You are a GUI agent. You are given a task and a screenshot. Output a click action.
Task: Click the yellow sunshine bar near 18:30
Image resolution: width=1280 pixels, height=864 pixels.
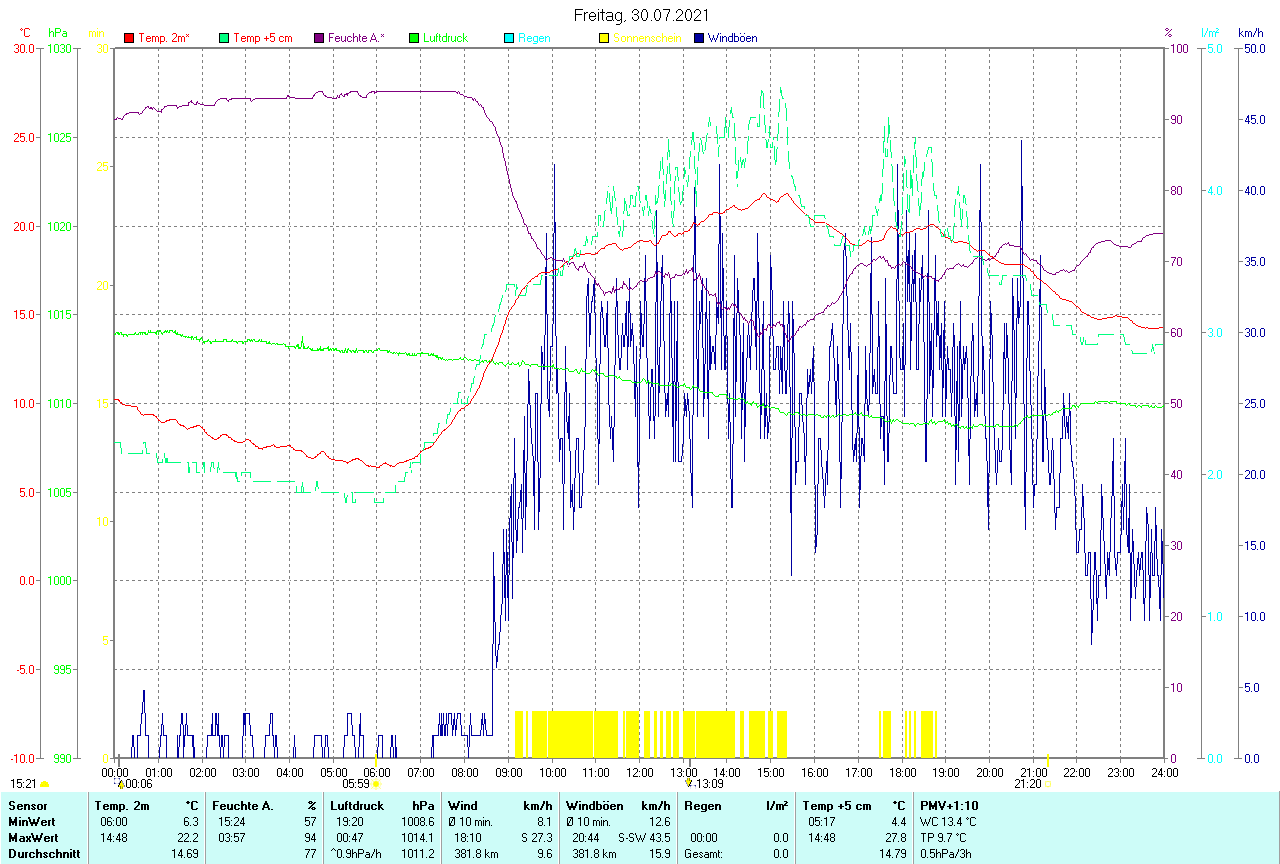[x=928, y=734]
